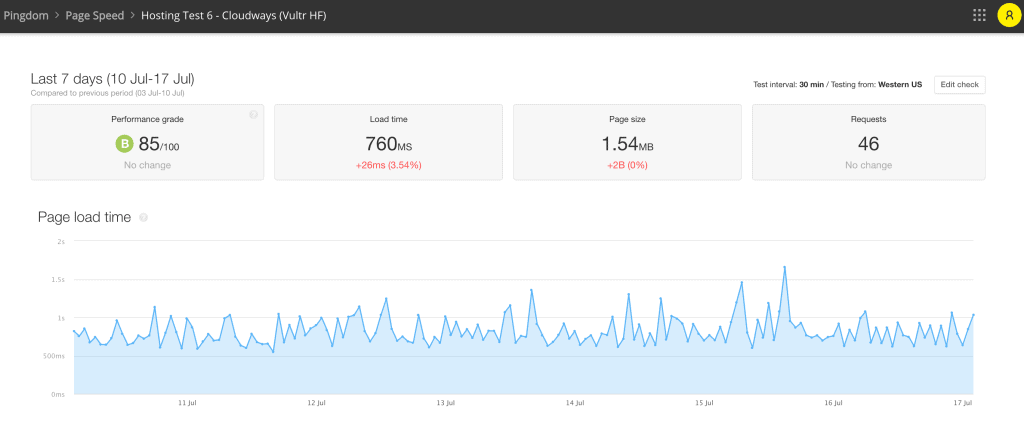Click the Load time 760ms card
This screenshot has height=422, width=1024.
[389, 142]
